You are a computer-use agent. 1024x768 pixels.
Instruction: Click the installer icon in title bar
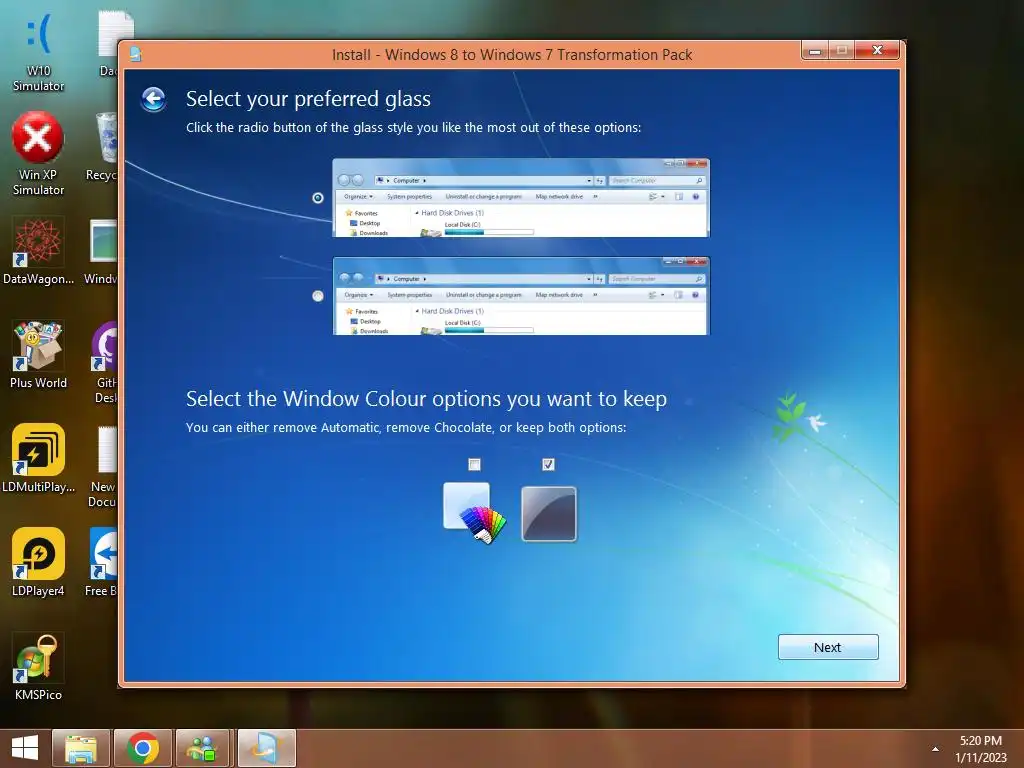pos(135,54)
